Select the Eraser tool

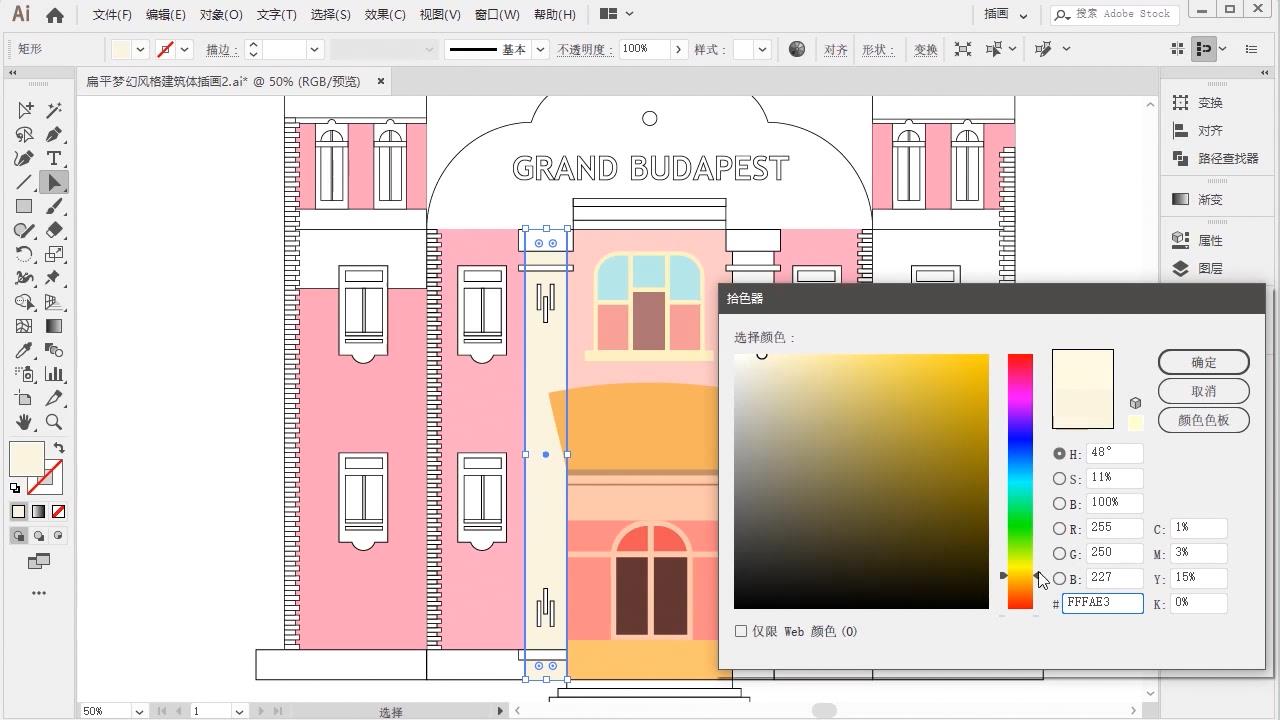(54, 230)
